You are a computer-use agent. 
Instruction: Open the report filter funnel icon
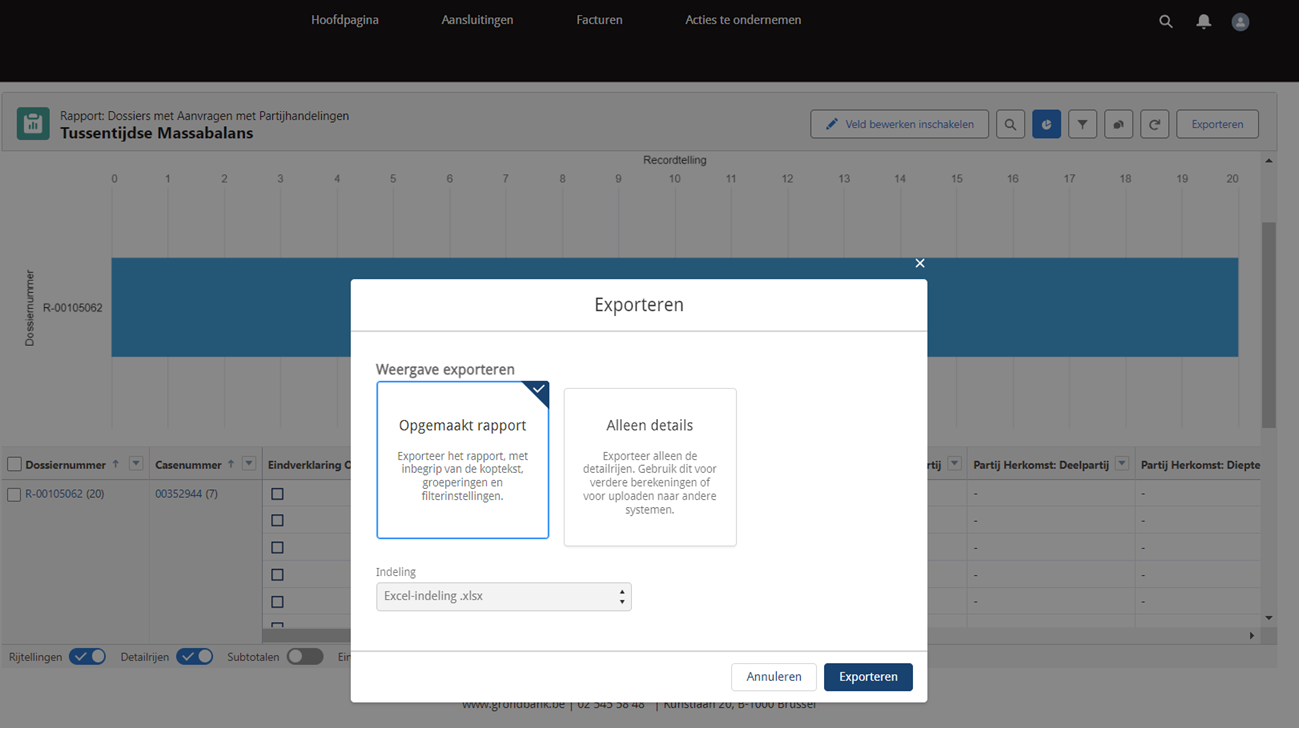1082,125
